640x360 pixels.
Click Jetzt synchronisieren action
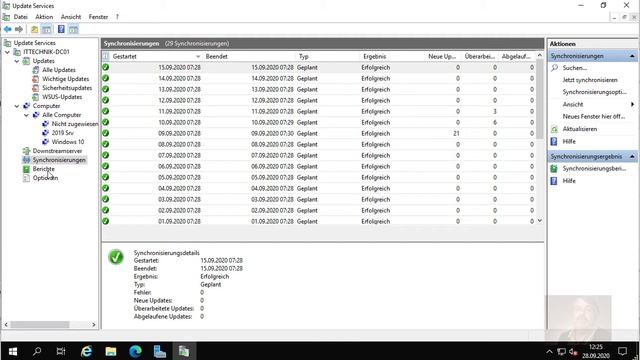click(x=590, y=80)
